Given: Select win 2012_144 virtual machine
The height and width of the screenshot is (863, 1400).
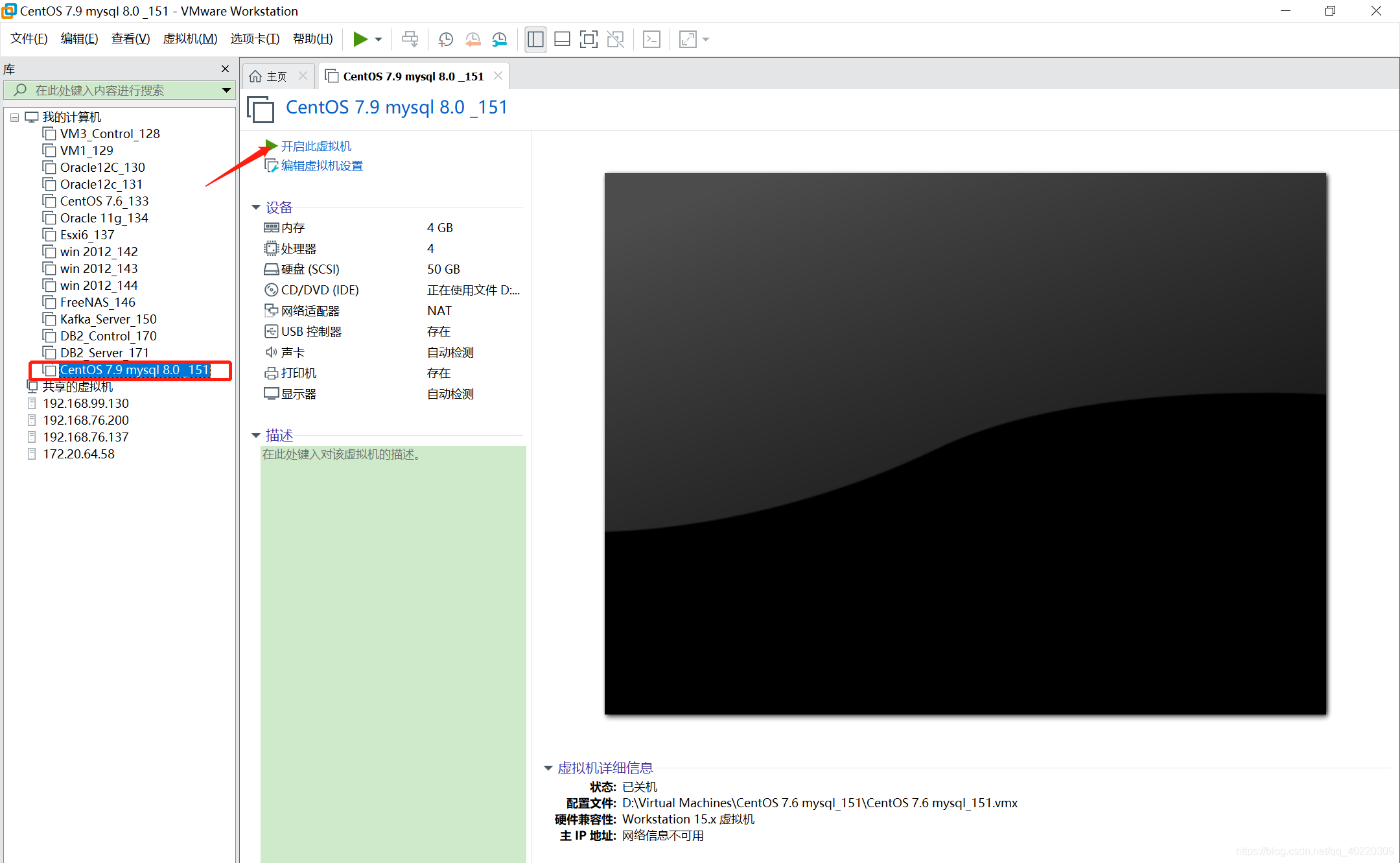Looking at the screenshot, I should (x=99, y=285).
